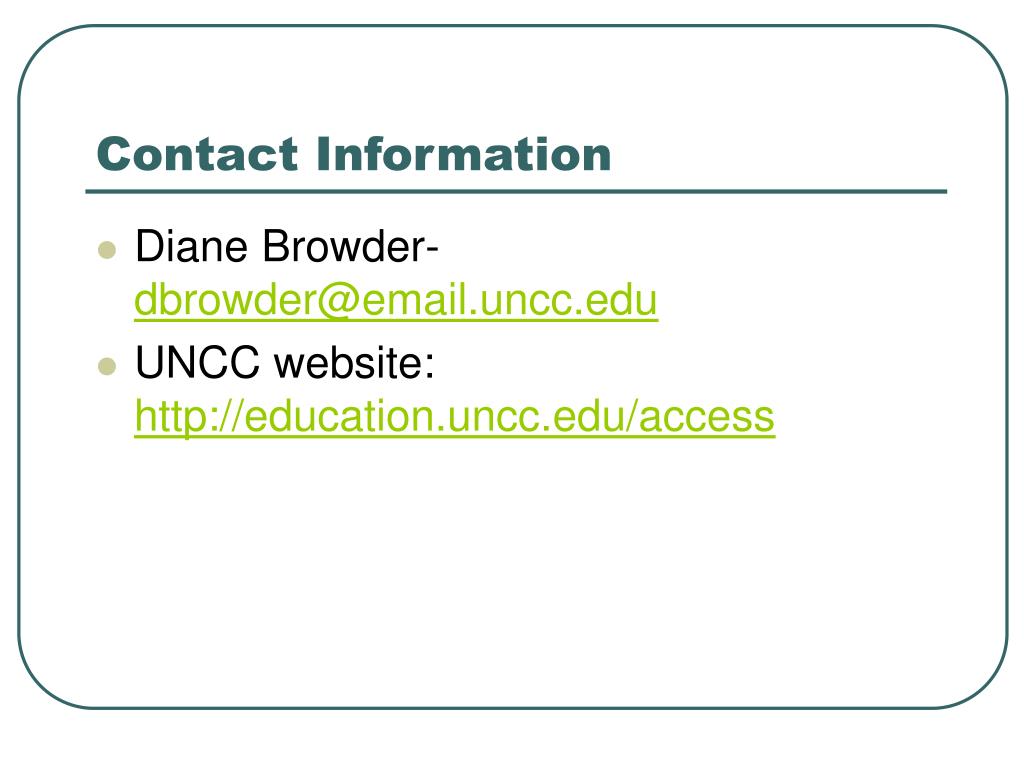Click the name Browder- in first bullet
The image size is (1024, 768).
coord(351,247)
